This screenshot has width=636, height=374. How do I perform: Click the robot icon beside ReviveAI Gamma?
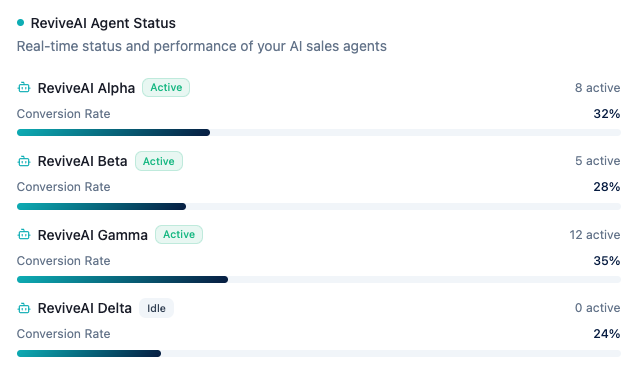click(24, 234)
